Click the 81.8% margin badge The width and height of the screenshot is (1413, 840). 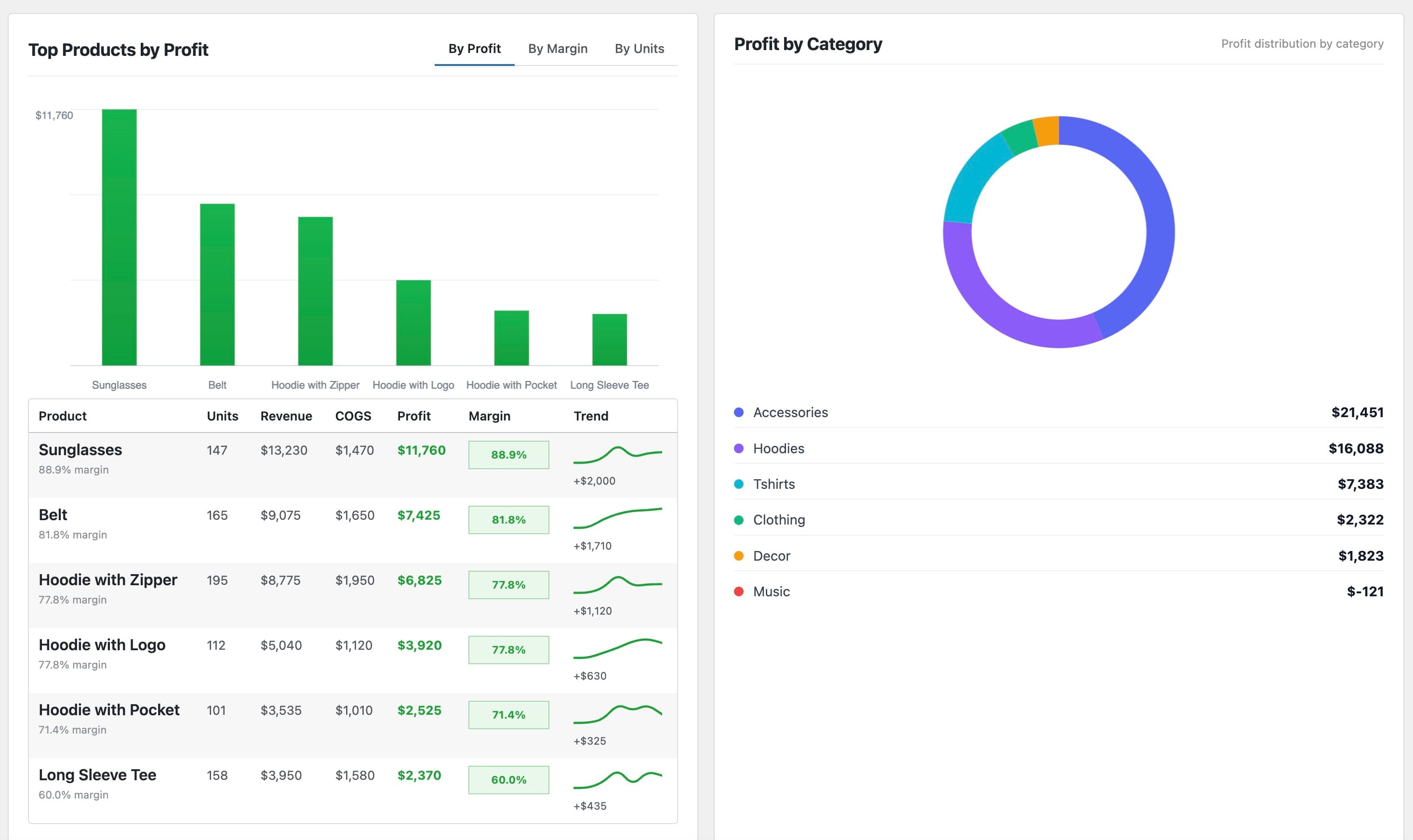pyautogui.click(x=508, y=520)
